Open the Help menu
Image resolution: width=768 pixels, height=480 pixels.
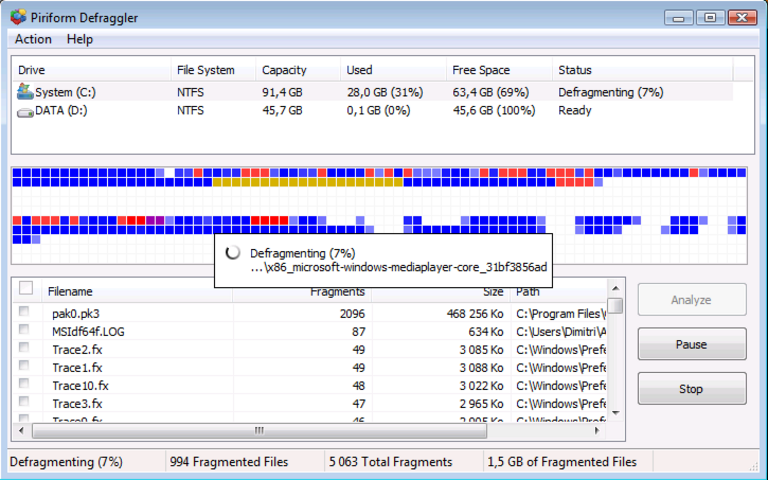tap(79, 39)
